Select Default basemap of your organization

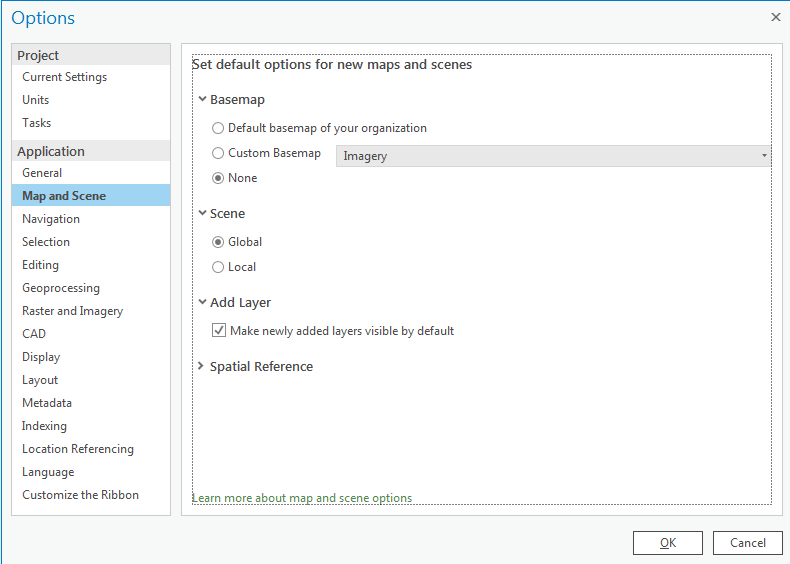(x=218, y=128)
